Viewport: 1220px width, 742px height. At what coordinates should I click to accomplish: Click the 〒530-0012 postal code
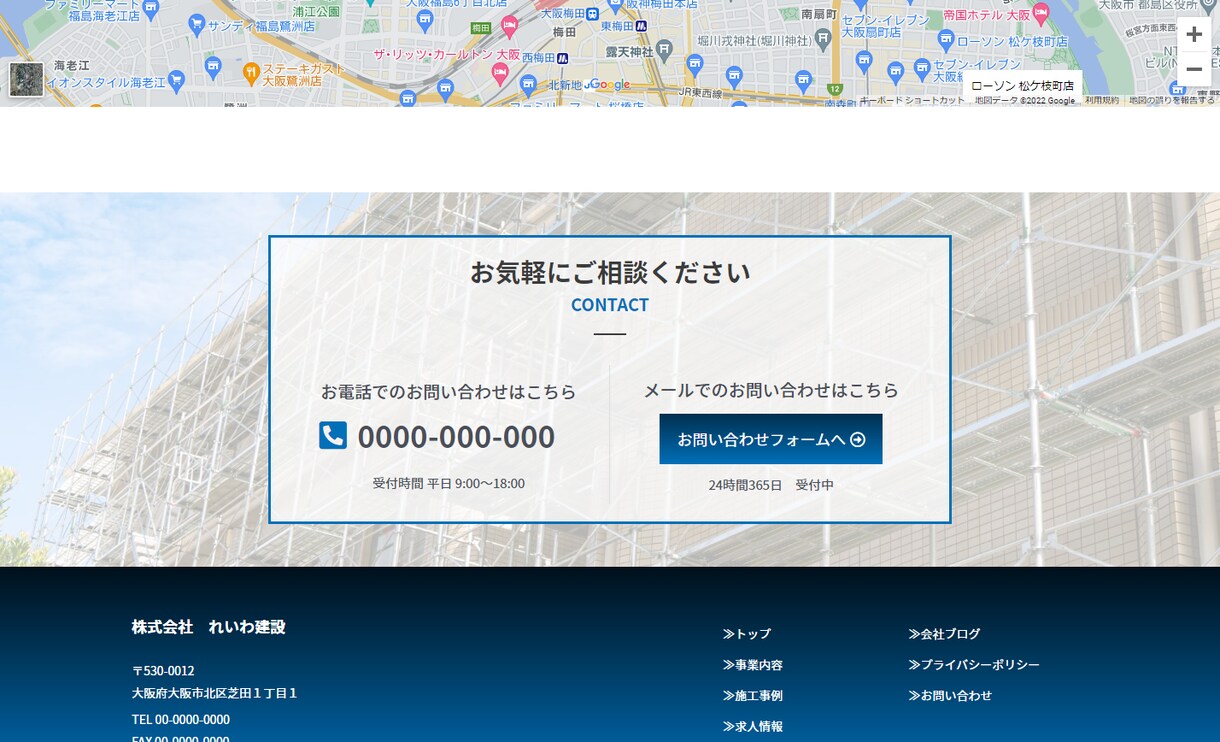(x=163, y=671)
